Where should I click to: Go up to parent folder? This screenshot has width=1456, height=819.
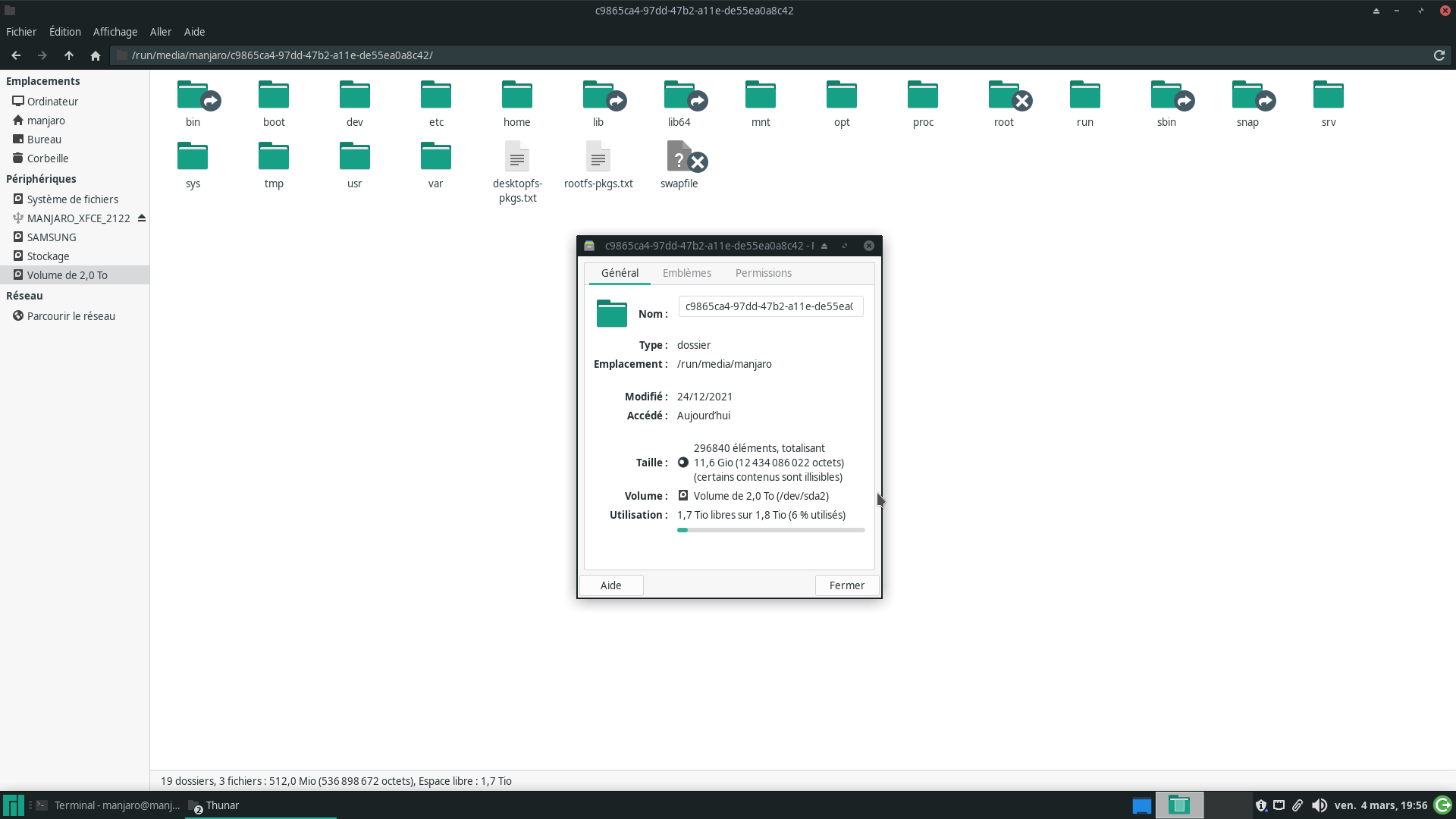point(69,55)
